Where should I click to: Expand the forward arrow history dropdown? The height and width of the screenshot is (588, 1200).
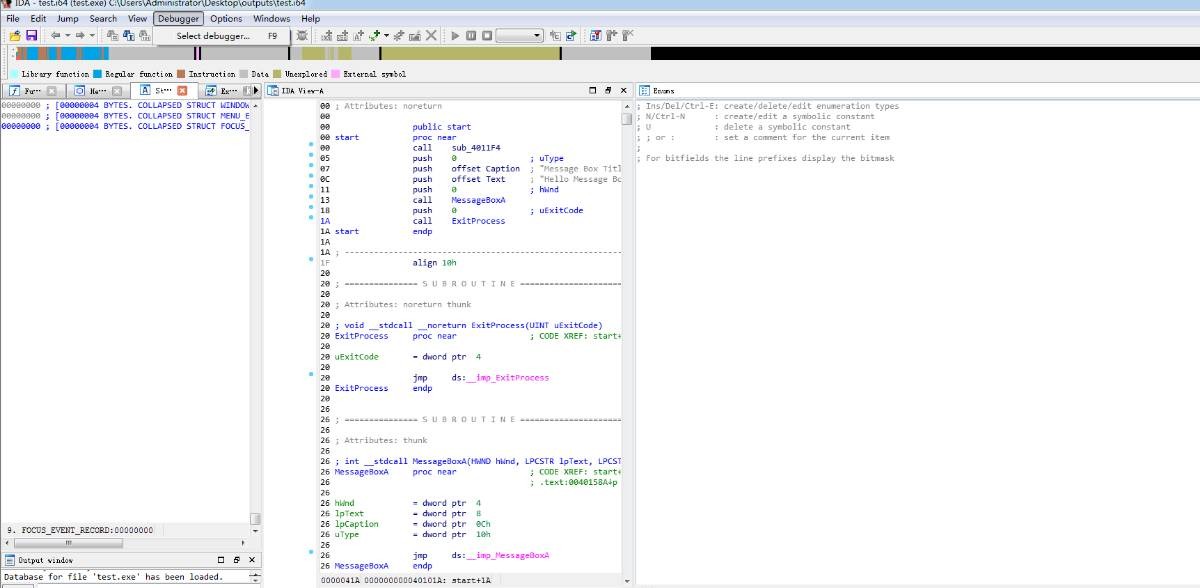92,35
